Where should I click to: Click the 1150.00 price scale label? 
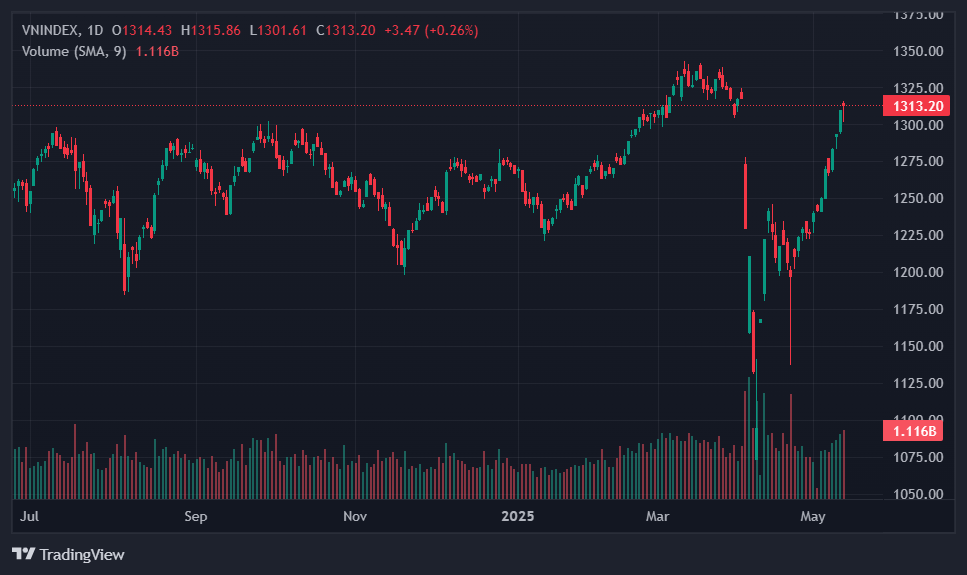coord(918,346)
